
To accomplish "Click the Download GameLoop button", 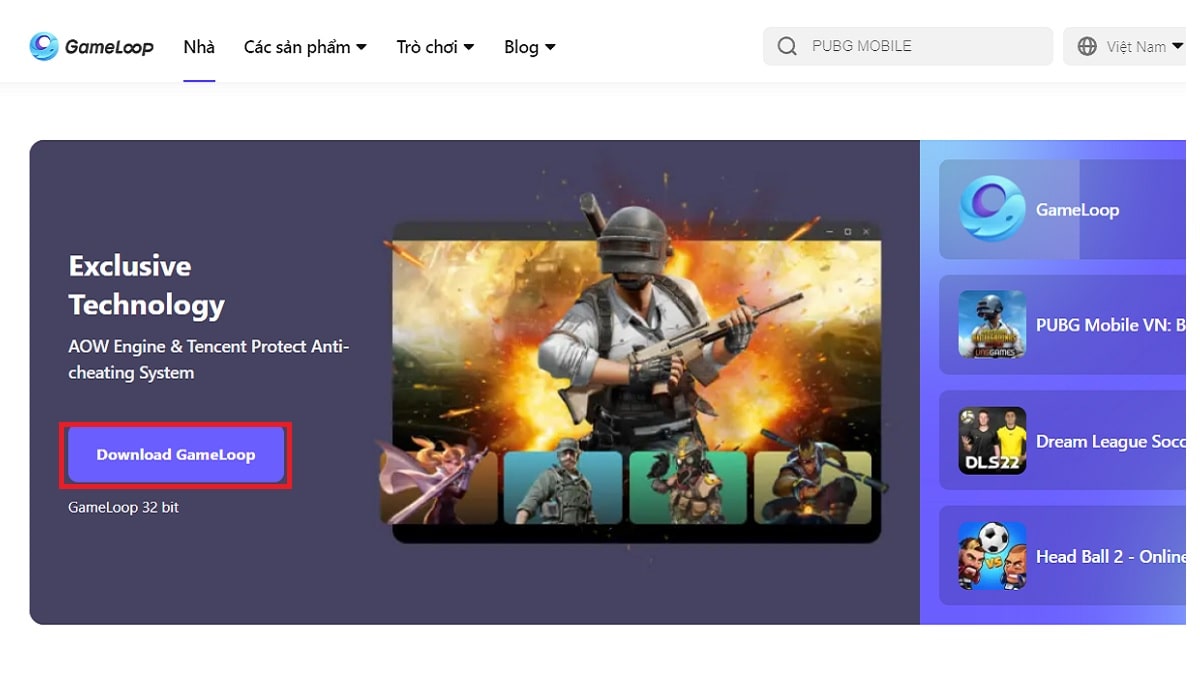I will [176, 454].
